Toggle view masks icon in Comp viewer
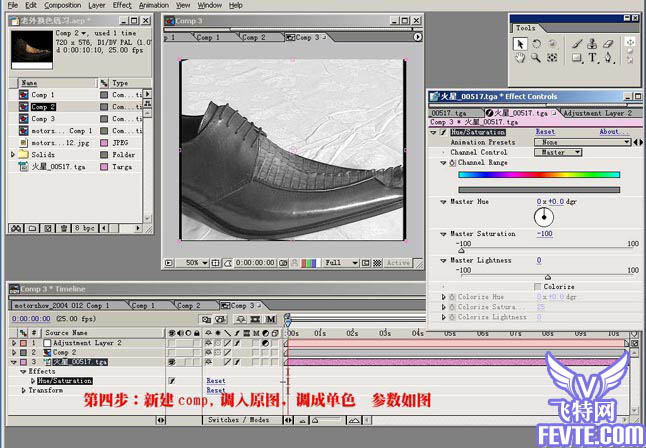The width and height of the screenshot is (646, 448). tap(227, 263)
